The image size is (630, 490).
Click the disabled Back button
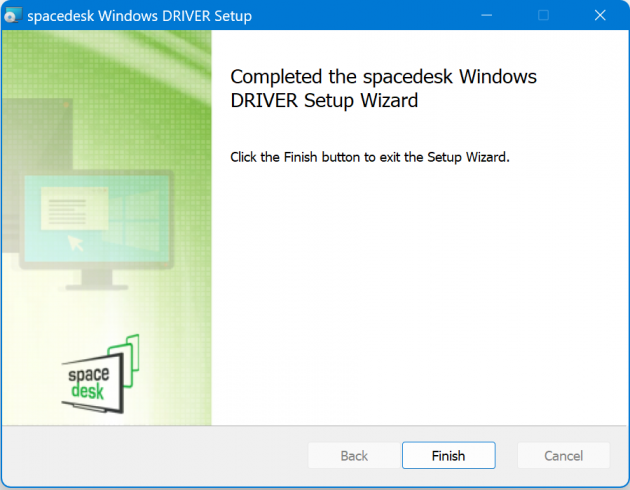[x=354, y=456]
